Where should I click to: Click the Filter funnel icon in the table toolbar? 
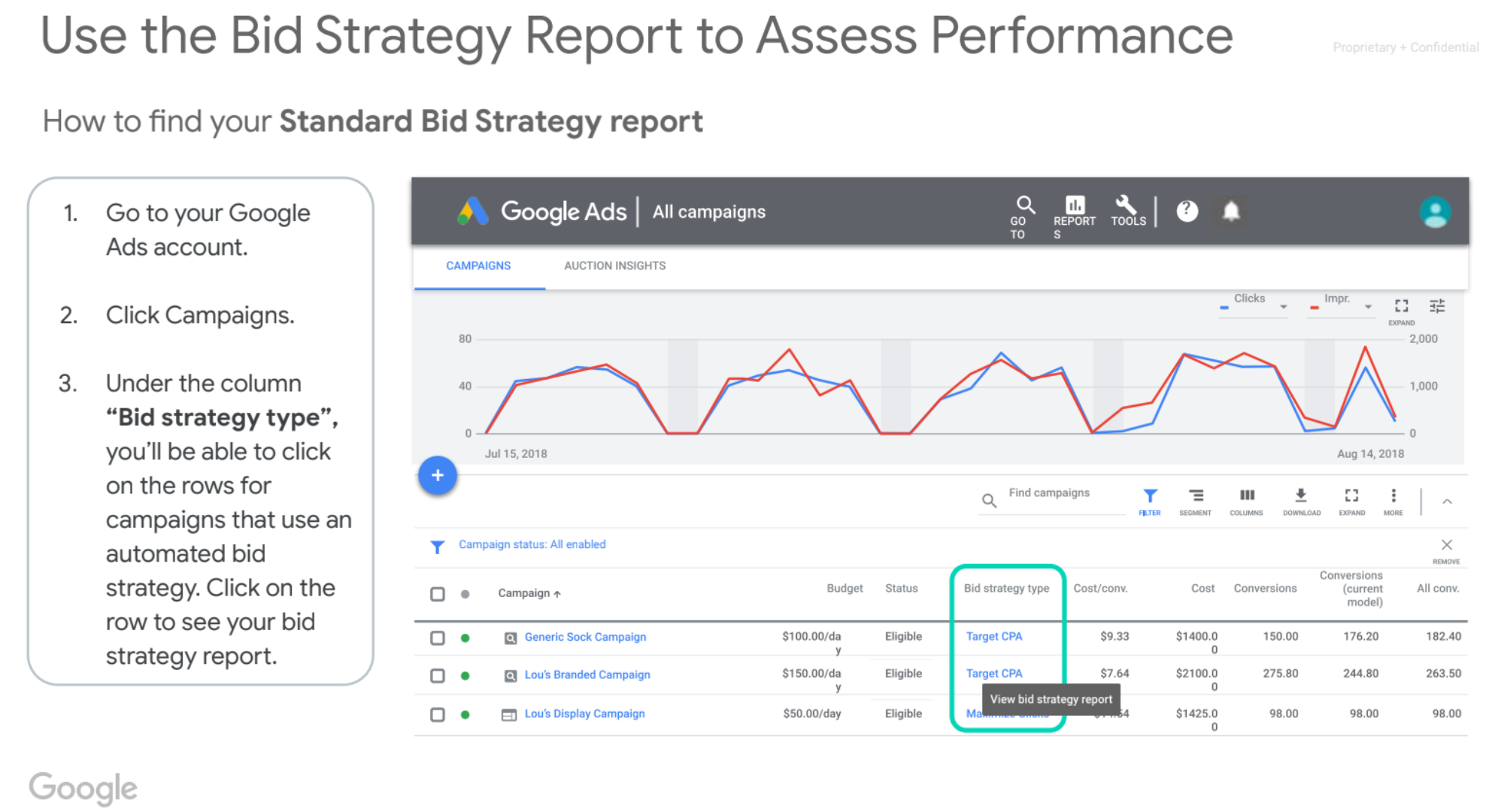point(1150,495)
